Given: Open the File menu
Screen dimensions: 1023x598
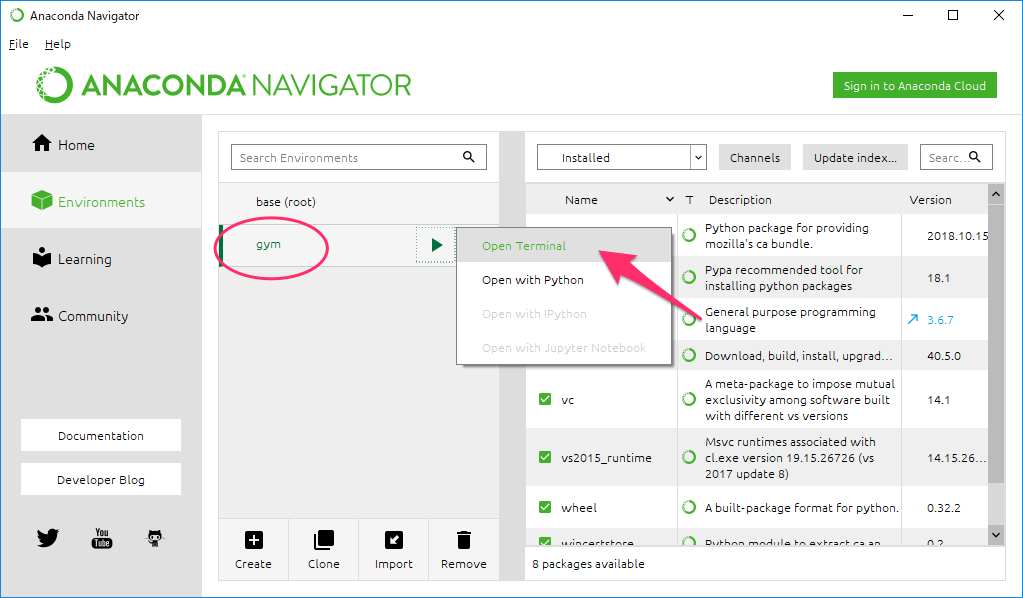Looking at the screenshot, I should tap(18, 44).
